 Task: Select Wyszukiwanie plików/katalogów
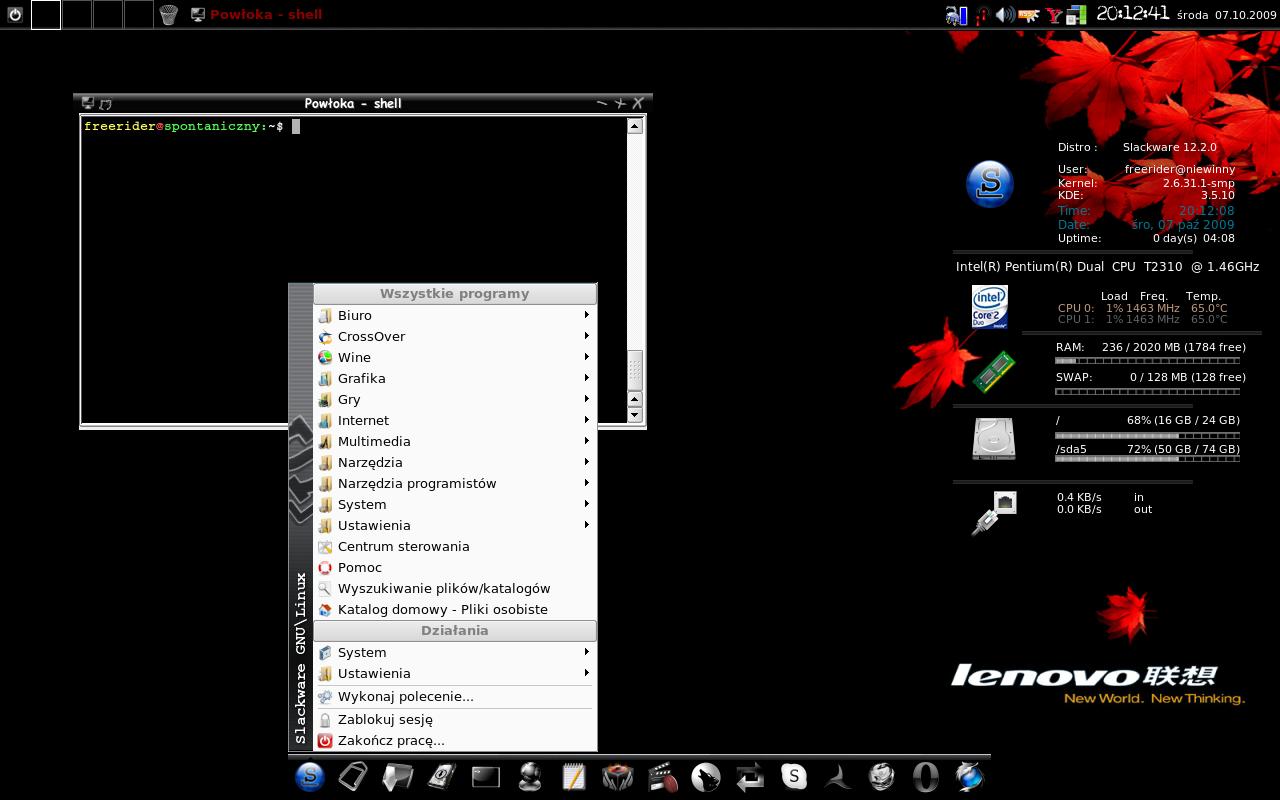click(455, 588)
